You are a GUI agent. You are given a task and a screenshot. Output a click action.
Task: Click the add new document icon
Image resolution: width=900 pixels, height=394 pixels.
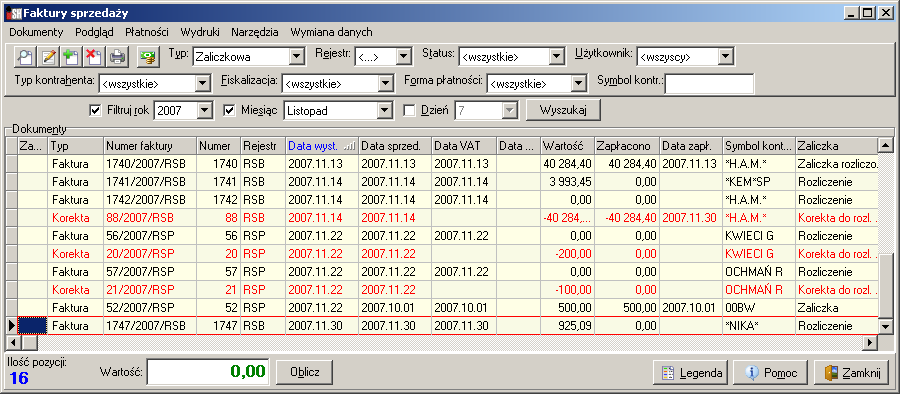click(71, 57)
